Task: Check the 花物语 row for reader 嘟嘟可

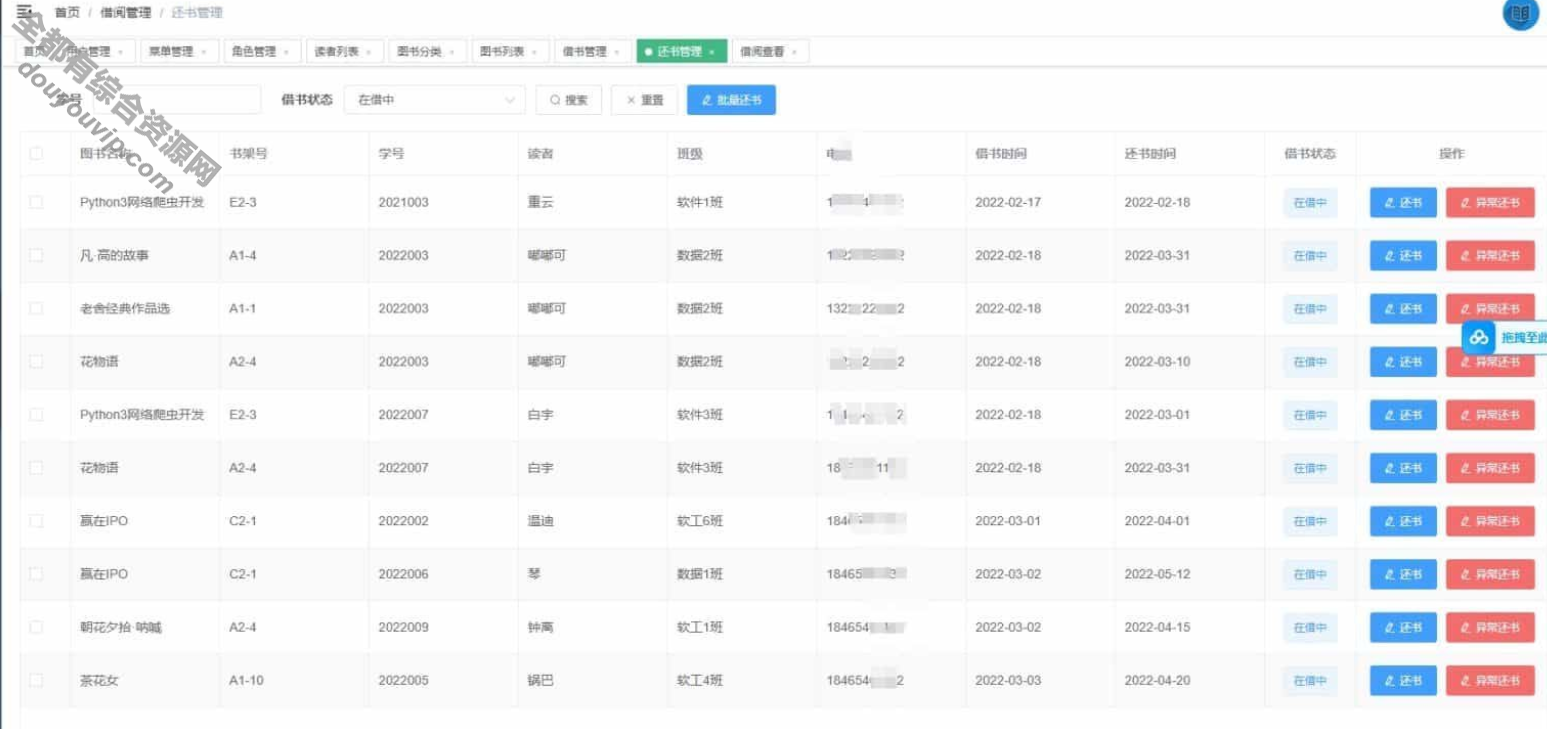Action: [x=36, y=361]
